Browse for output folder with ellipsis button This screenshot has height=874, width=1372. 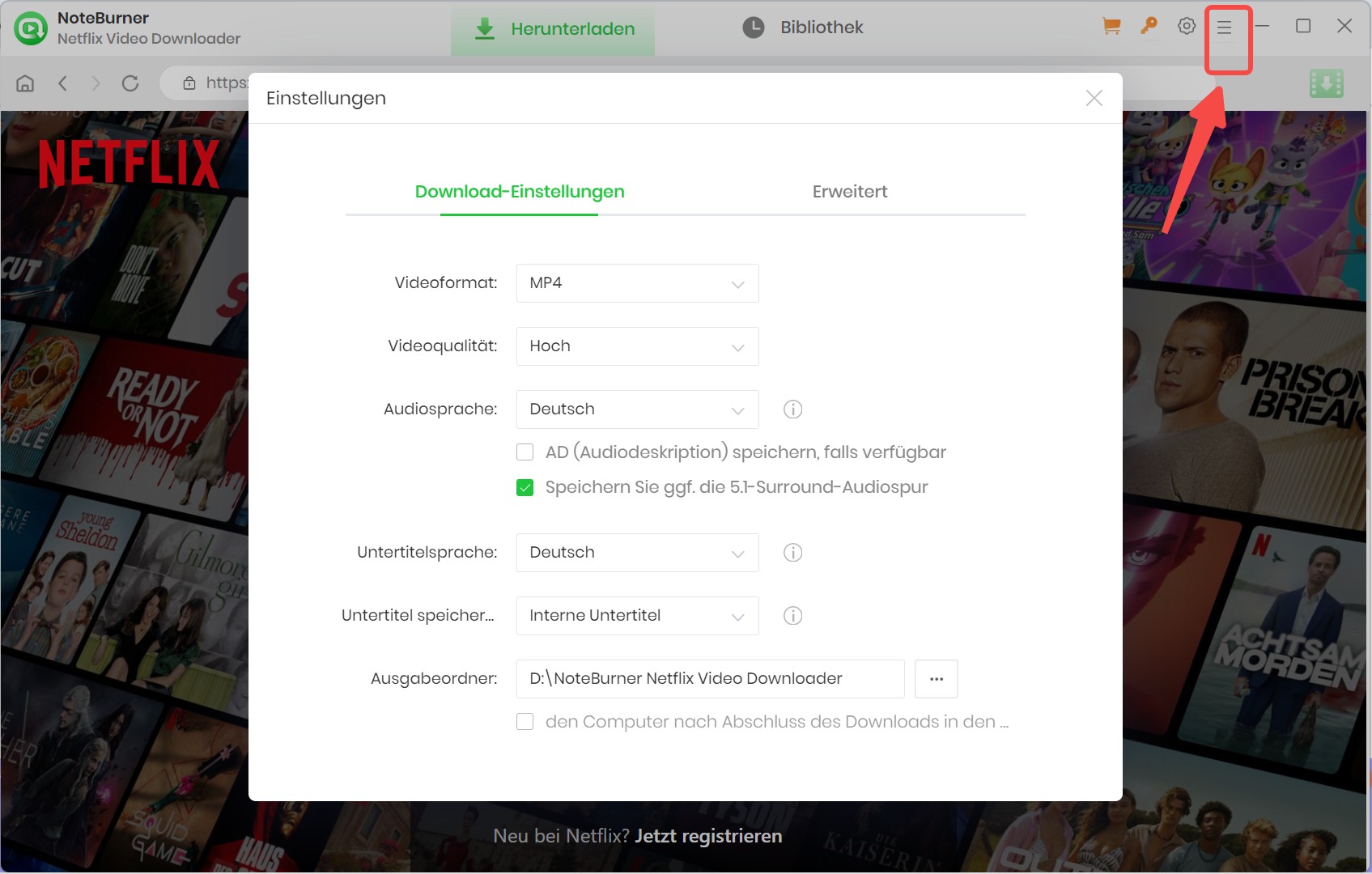pos(937,679)
